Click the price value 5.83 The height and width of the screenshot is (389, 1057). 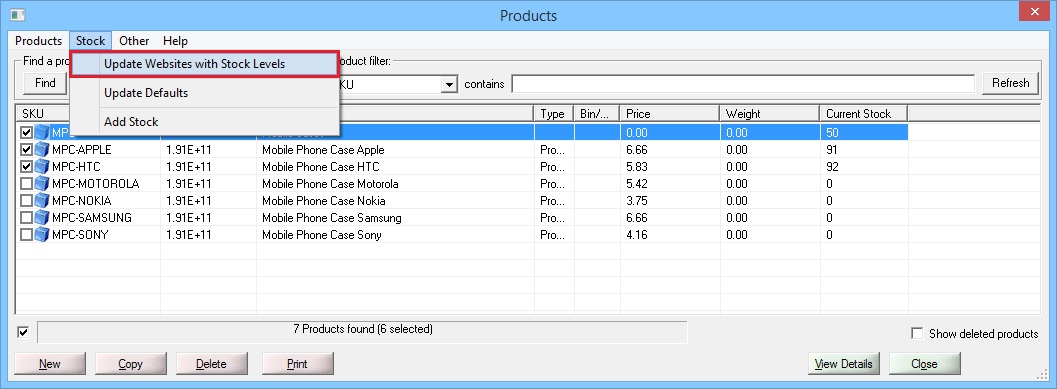(636, 167)
